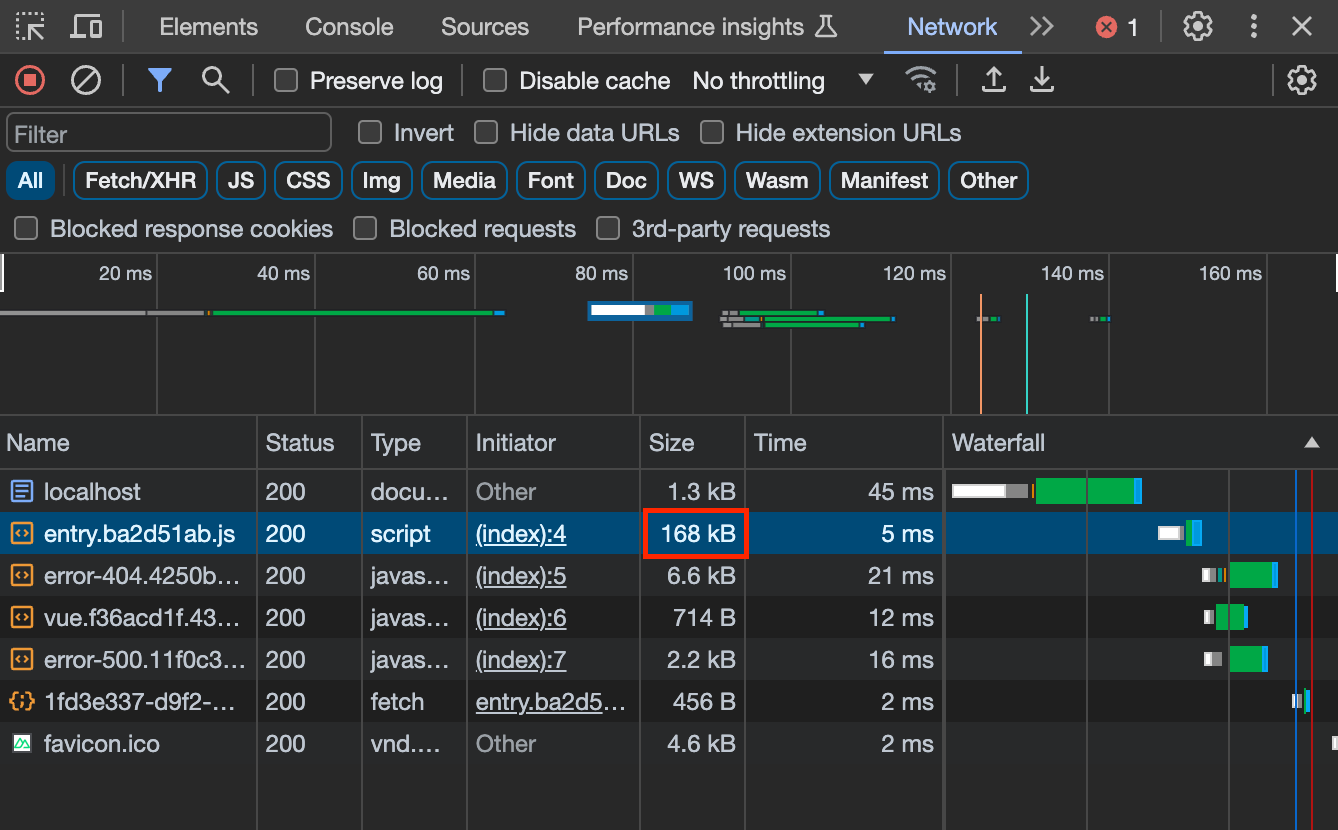Screen dimensions: 1338x830
Task: Enable the Preserve log checkbox
Action: pyautogui.click(x=286, y=81)
